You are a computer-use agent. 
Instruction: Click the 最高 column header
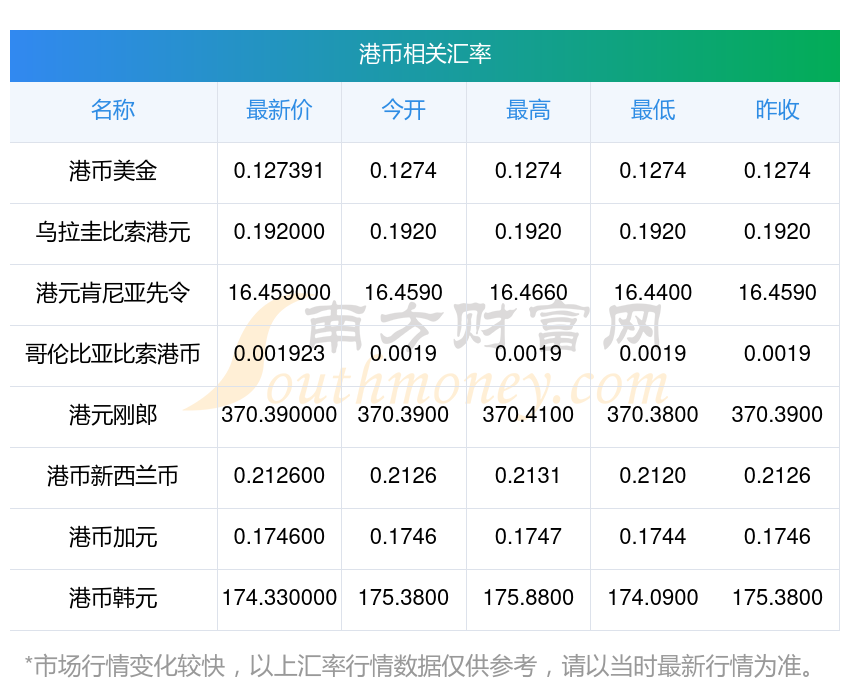click(x=528, y=110)
